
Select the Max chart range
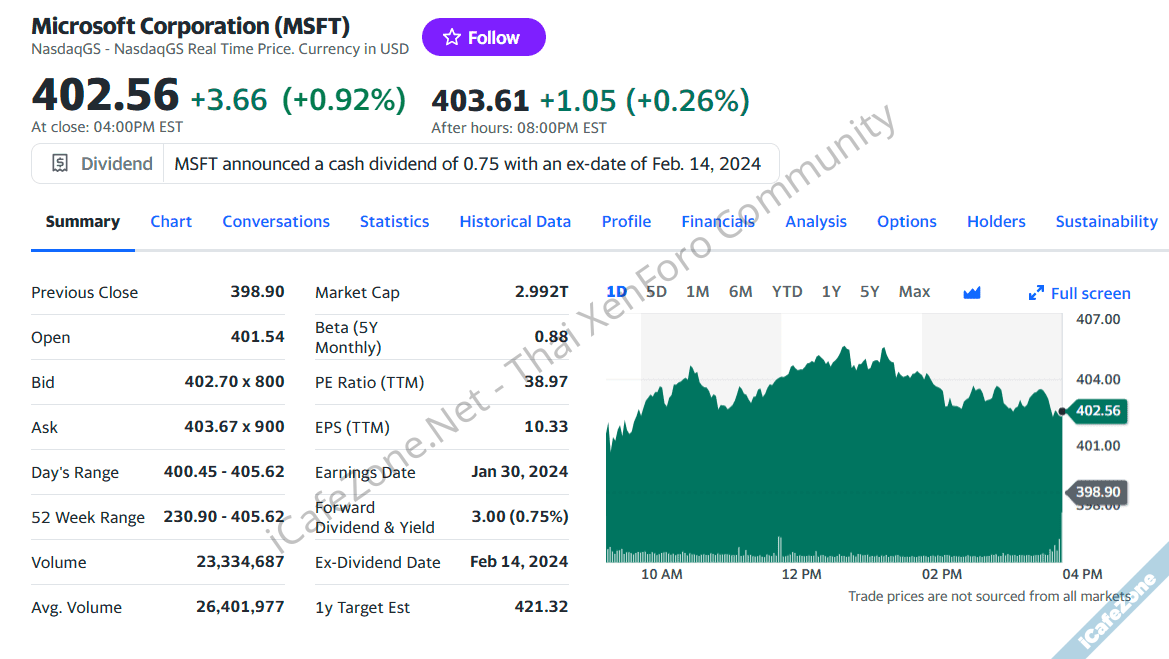coord(914,292)
